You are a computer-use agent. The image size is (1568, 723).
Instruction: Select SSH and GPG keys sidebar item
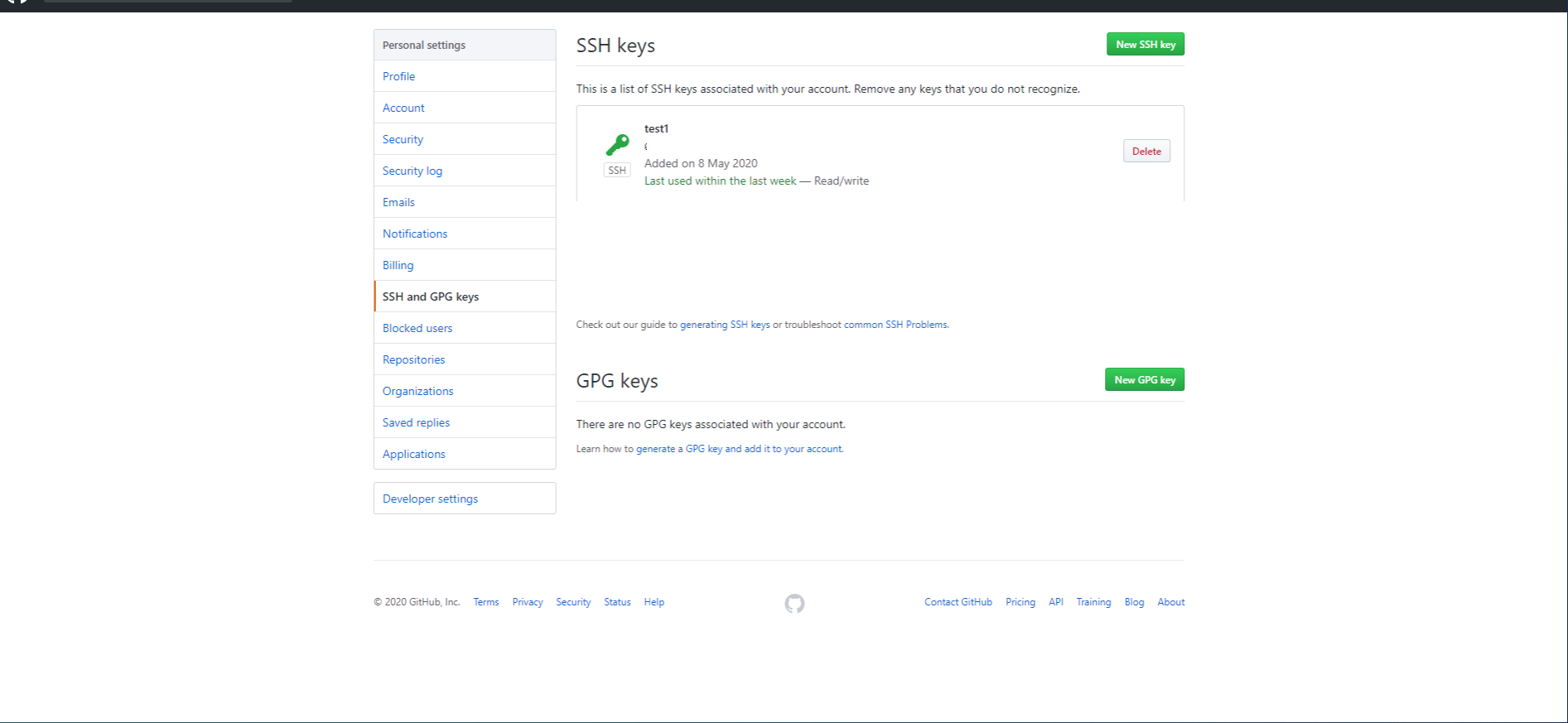click(465, 296)
